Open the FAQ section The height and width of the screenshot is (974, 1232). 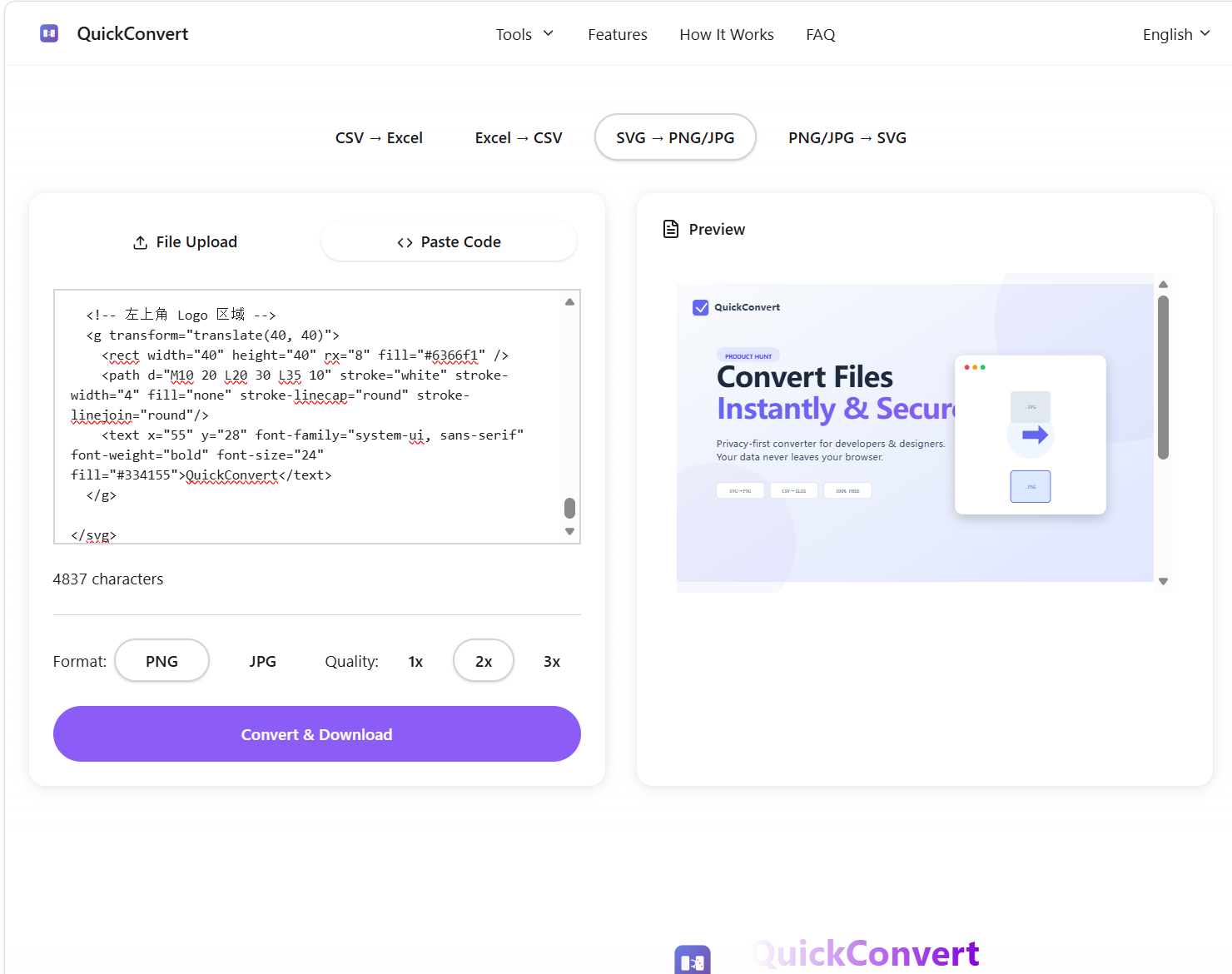(x=820, y=34)
